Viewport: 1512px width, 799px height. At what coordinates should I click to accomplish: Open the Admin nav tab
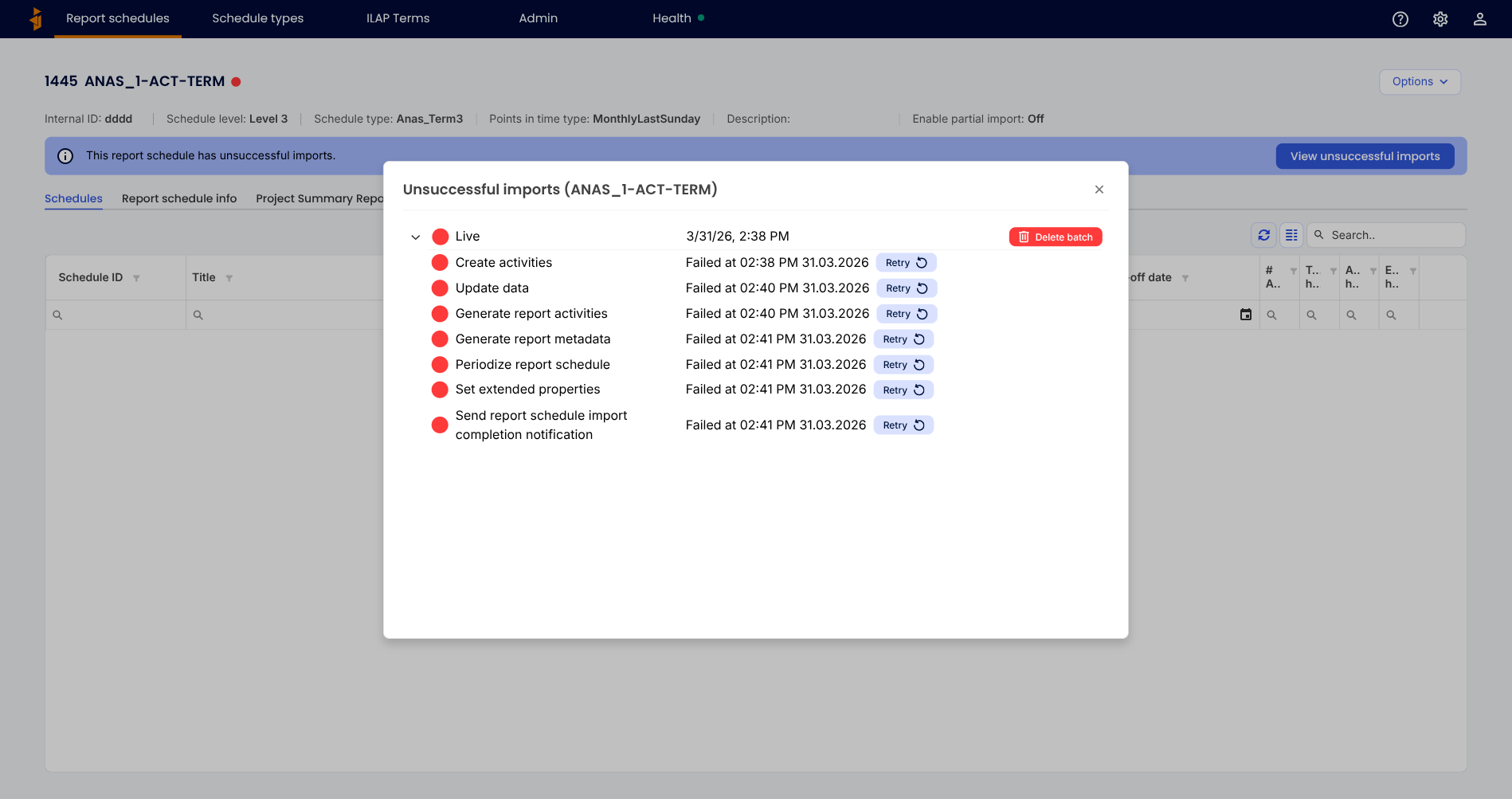(x=539, y=18)
